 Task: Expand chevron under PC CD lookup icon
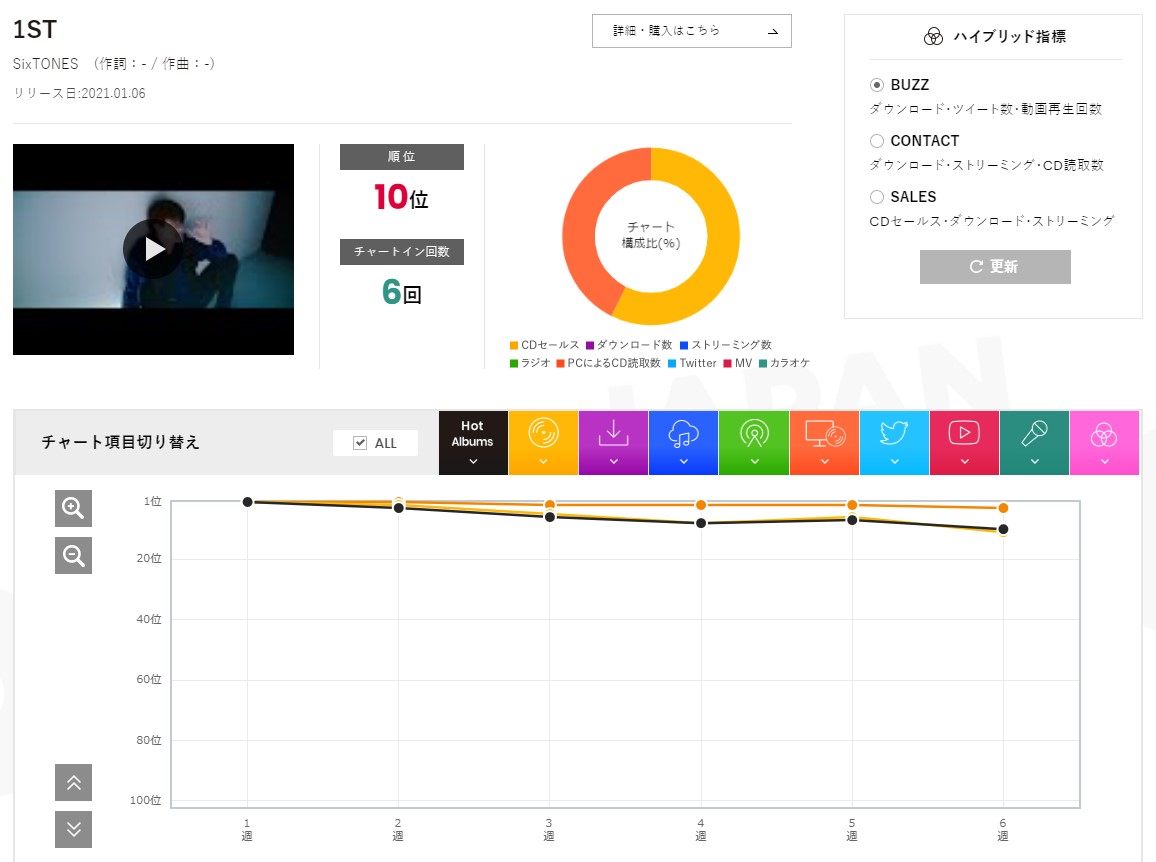[x=824, y=462]
